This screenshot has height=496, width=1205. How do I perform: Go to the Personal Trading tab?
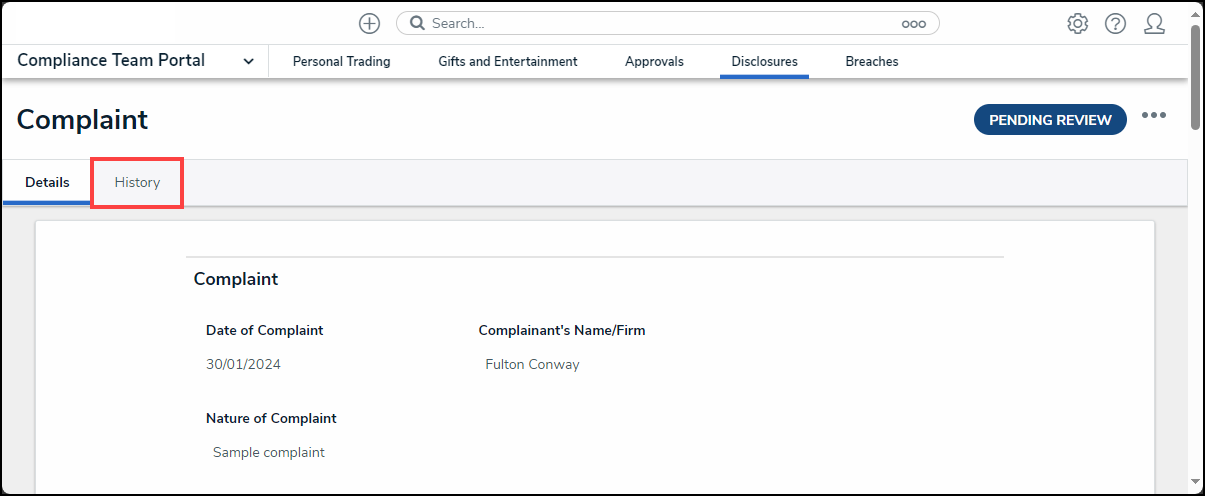coord(341,62)
